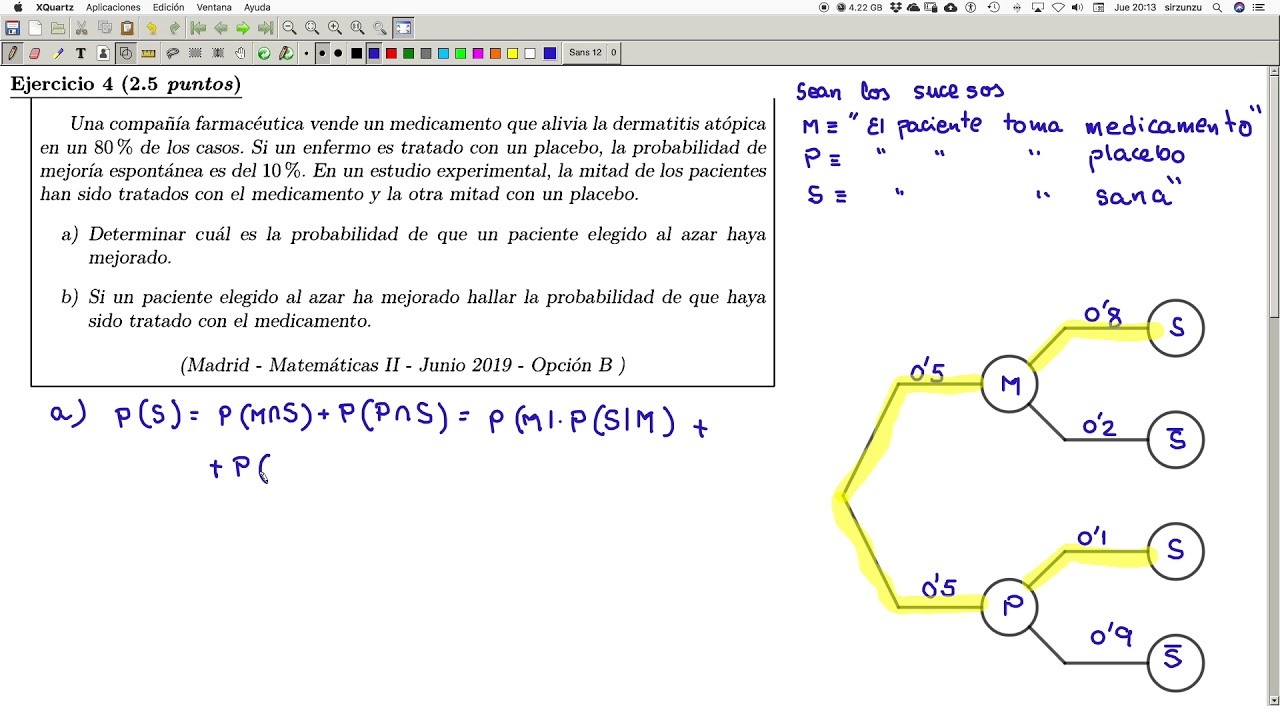Pick the white color swatch
Image resolution: width=1280 pixels, height=720 pixels.
pos(530,53)
